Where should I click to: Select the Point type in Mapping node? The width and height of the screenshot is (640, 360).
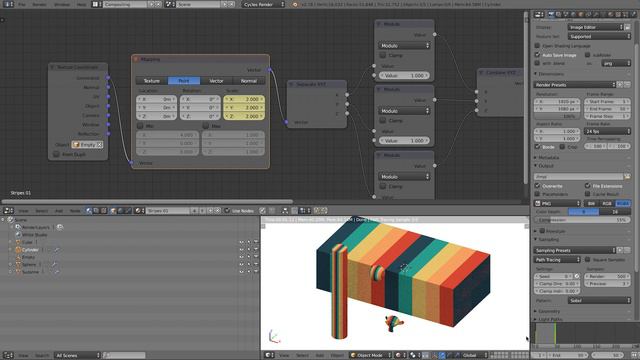point(184,81)
